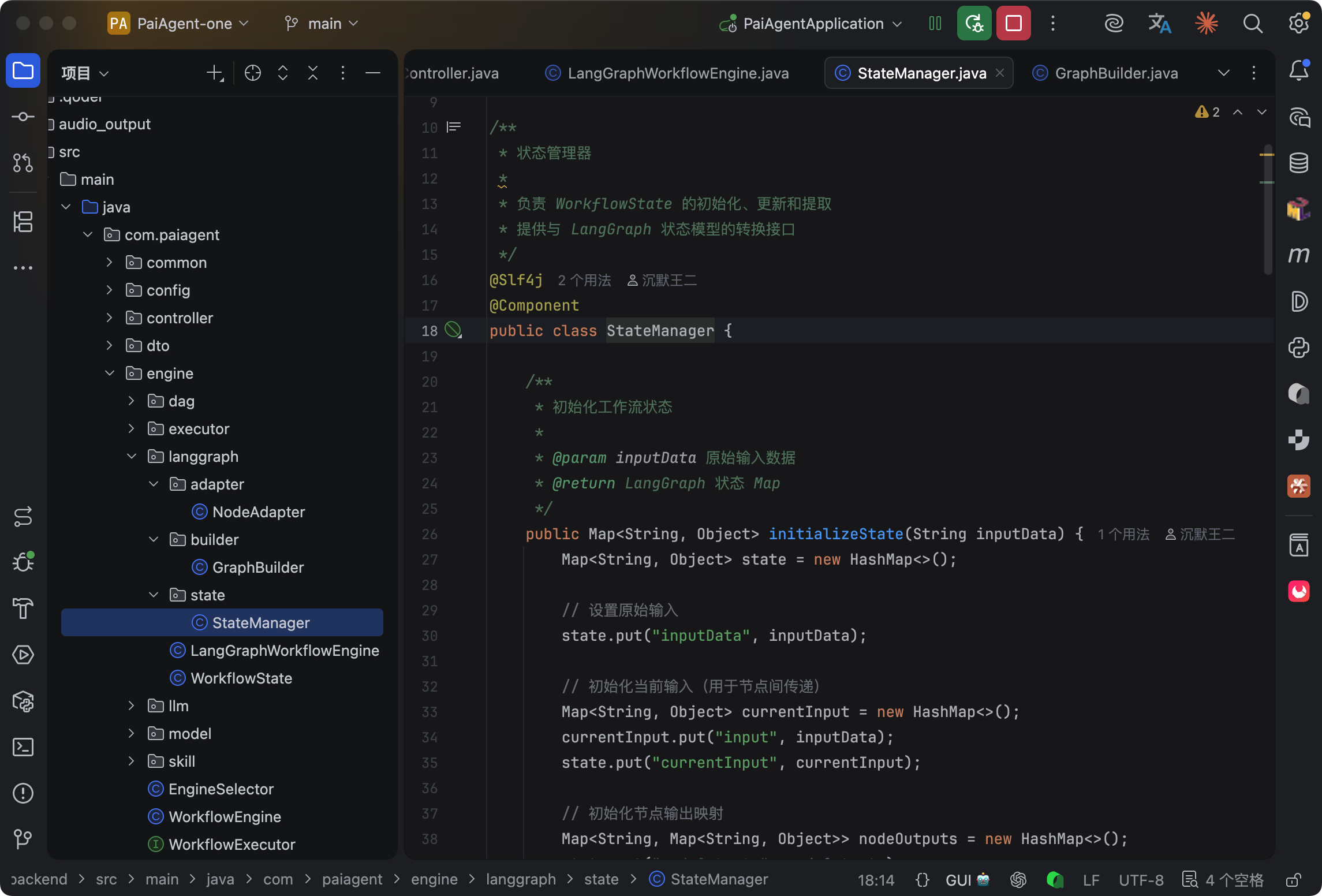Switch to the GraphBuilder.java tab
This screenshot has height=896, width=1322.
click(x=1106, y=73)
